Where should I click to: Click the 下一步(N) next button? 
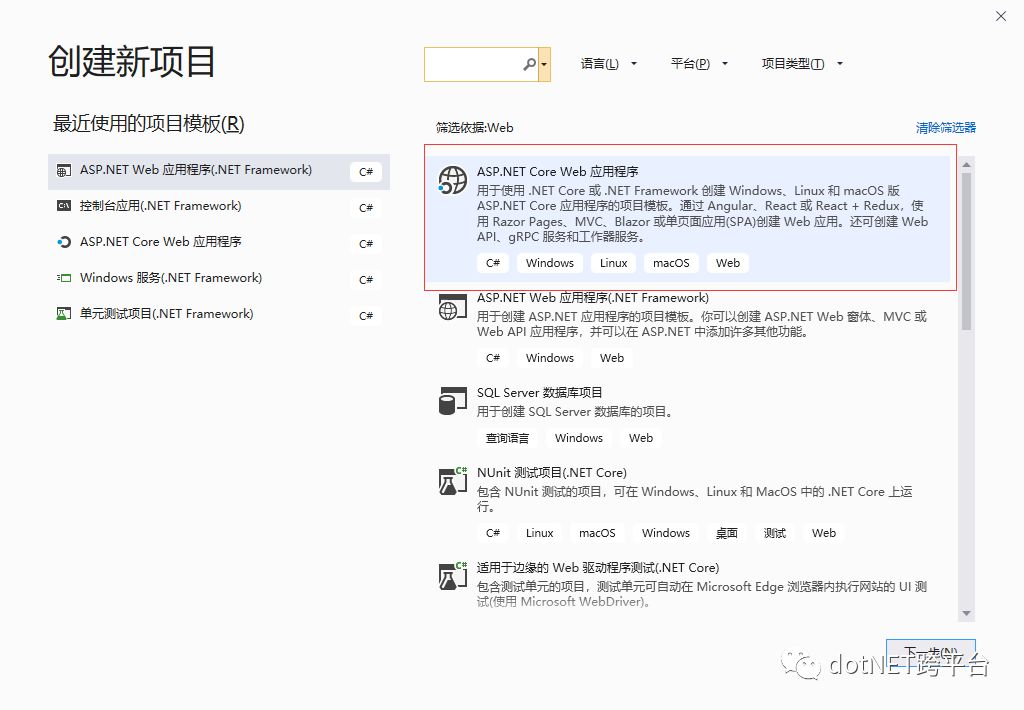coord(931,652)
